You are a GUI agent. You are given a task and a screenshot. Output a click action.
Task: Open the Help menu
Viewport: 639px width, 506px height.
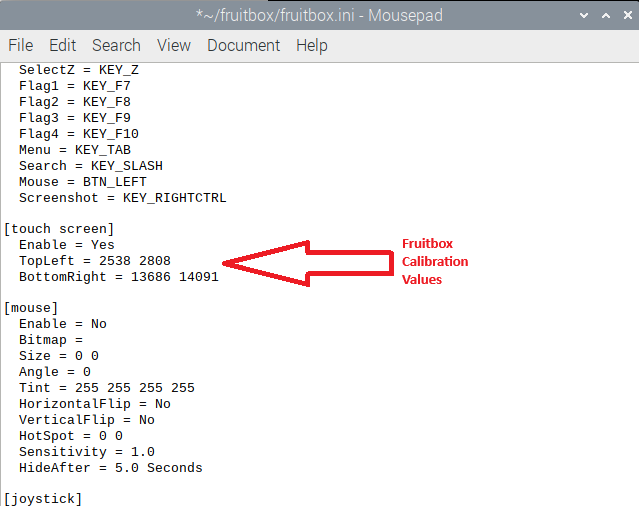coord(312,45)
